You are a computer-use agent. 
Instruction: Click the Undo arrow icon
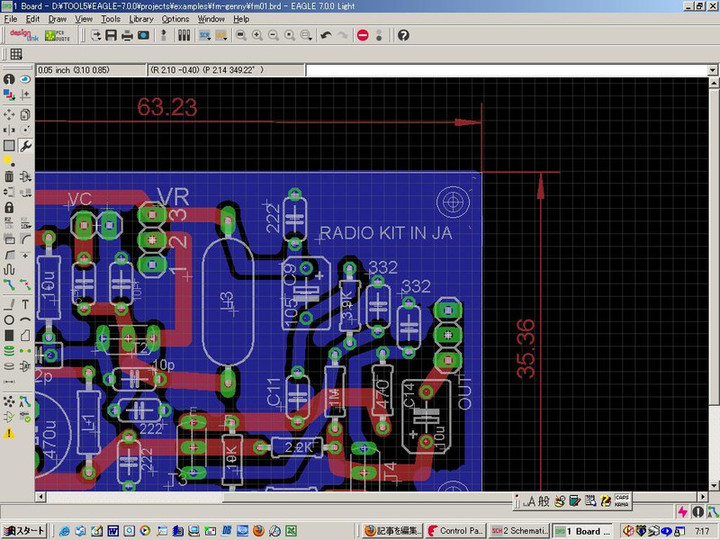pyautogui.click(x=326, y=35)
